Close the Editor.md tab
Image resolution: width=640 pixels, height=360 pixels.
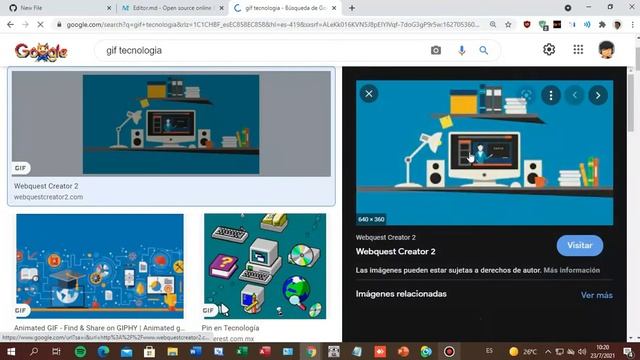(x=222, y=8)
